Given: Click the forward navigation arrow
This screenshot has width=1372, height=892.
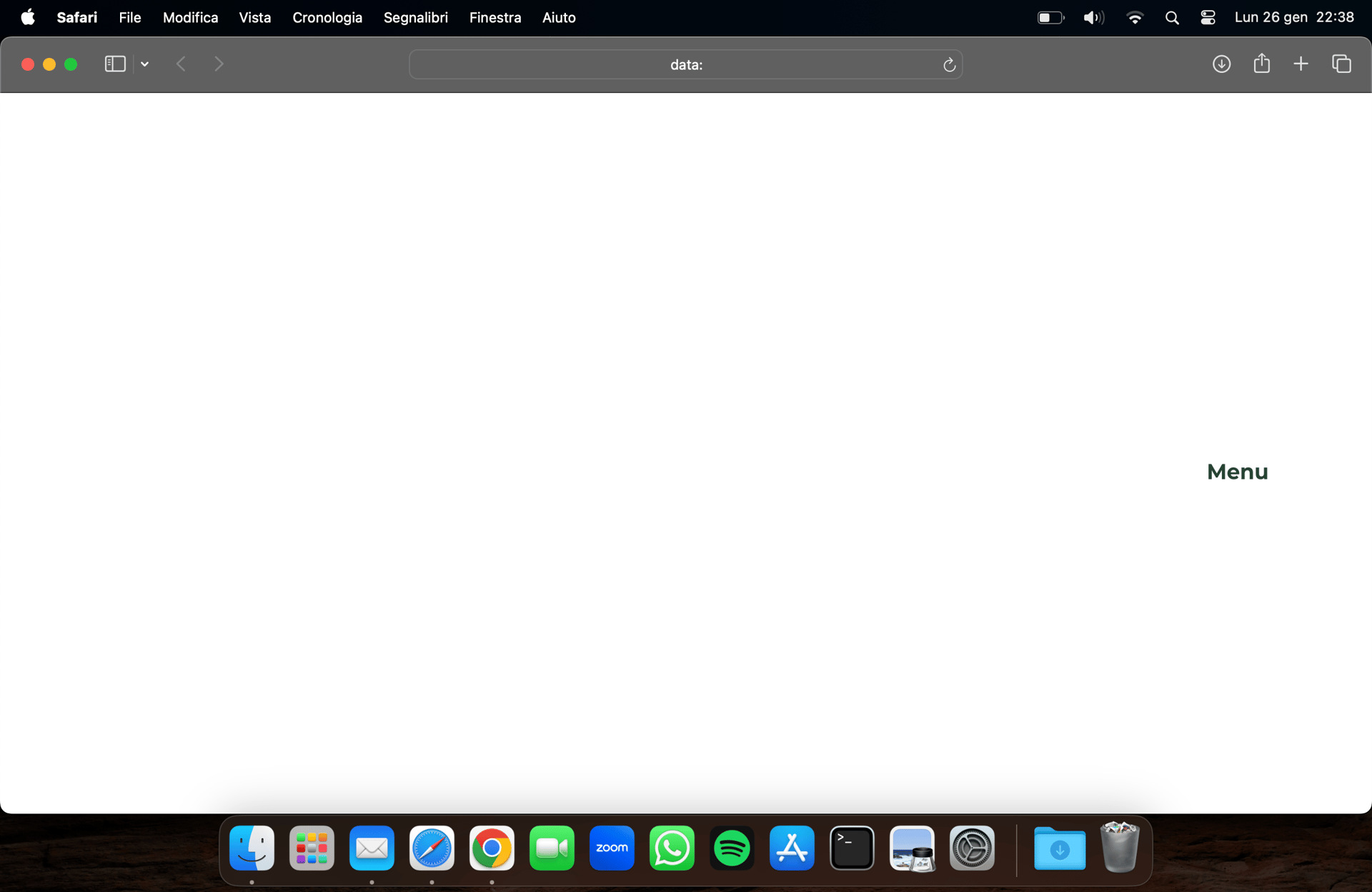Looking at the screenshot, I should tap(219, 64).
